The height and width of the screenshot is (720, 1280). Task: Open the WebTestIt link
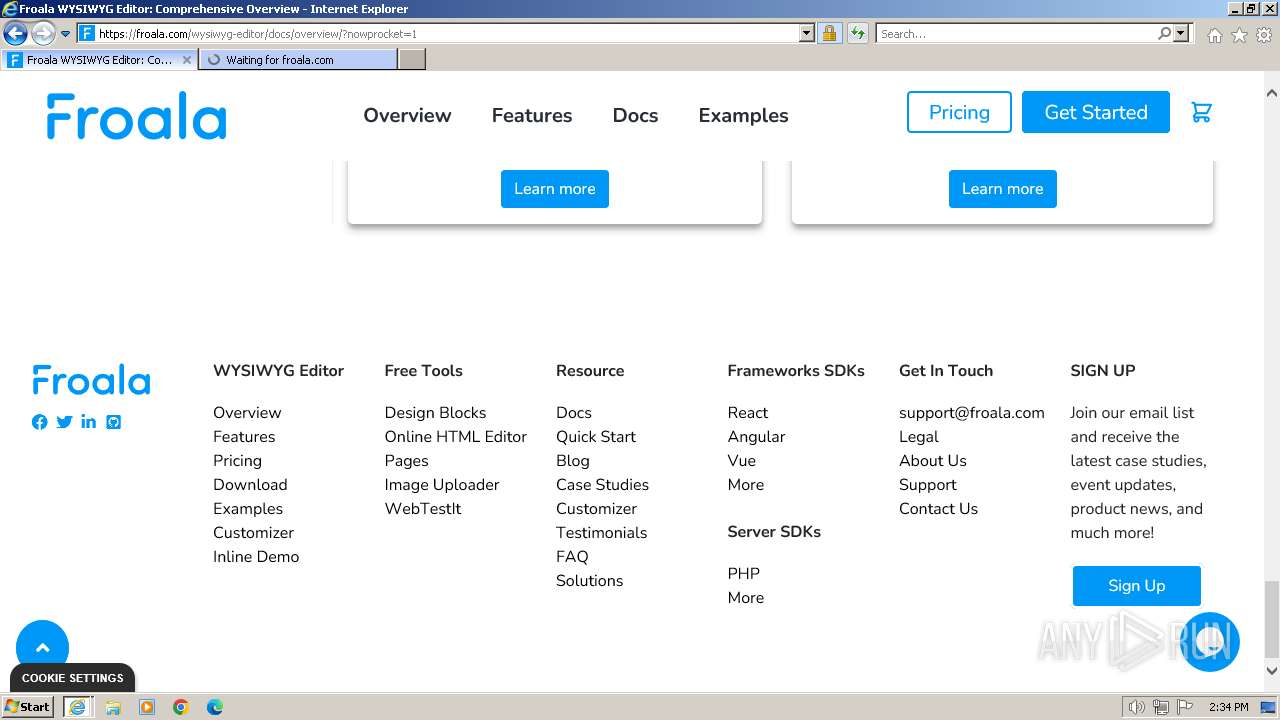pos(423,509)
